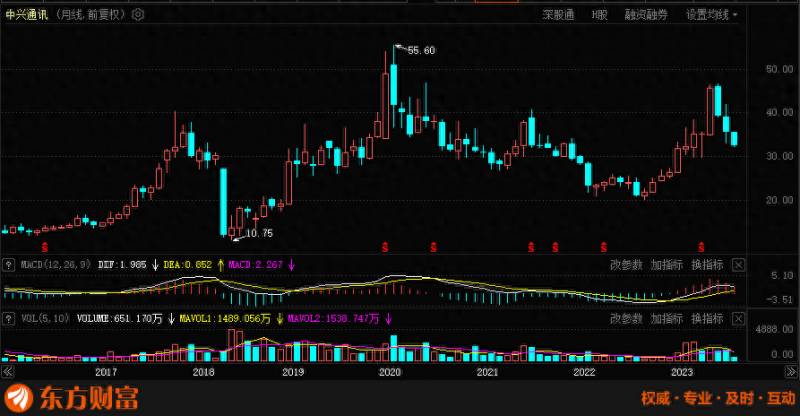The height and width of the screenshot is (416, 800).
Task: Open chart settings gear beside 中兴通讯 title
Action: pyautogui.click(x=138, y=15)
